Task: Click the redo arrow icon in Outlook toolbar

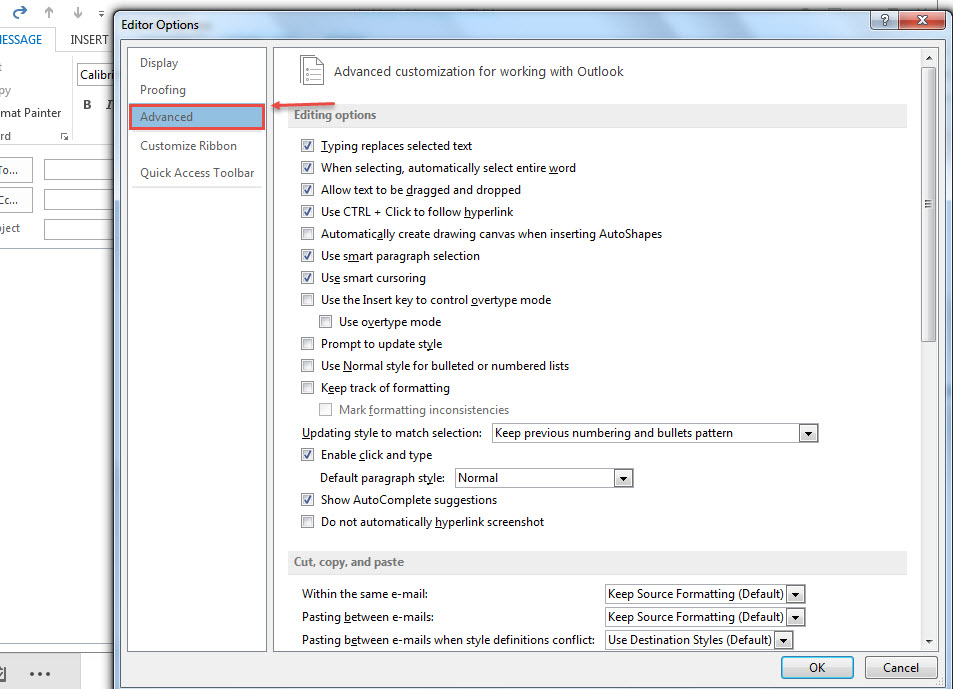Action: (19, 12)
